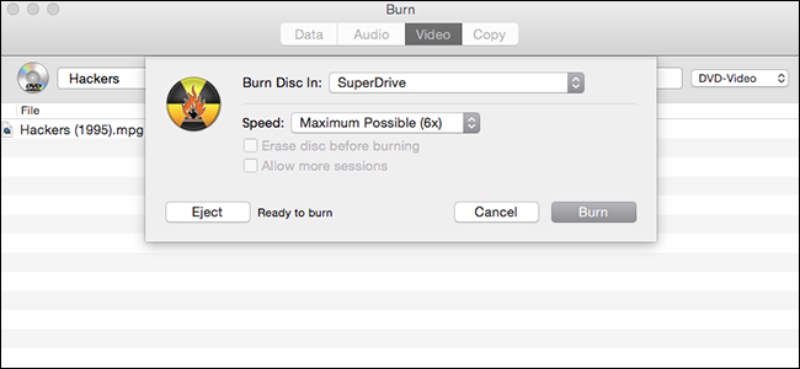
Task: Open the Speed Maximum Possible dropdown
Action: (385, 123)
